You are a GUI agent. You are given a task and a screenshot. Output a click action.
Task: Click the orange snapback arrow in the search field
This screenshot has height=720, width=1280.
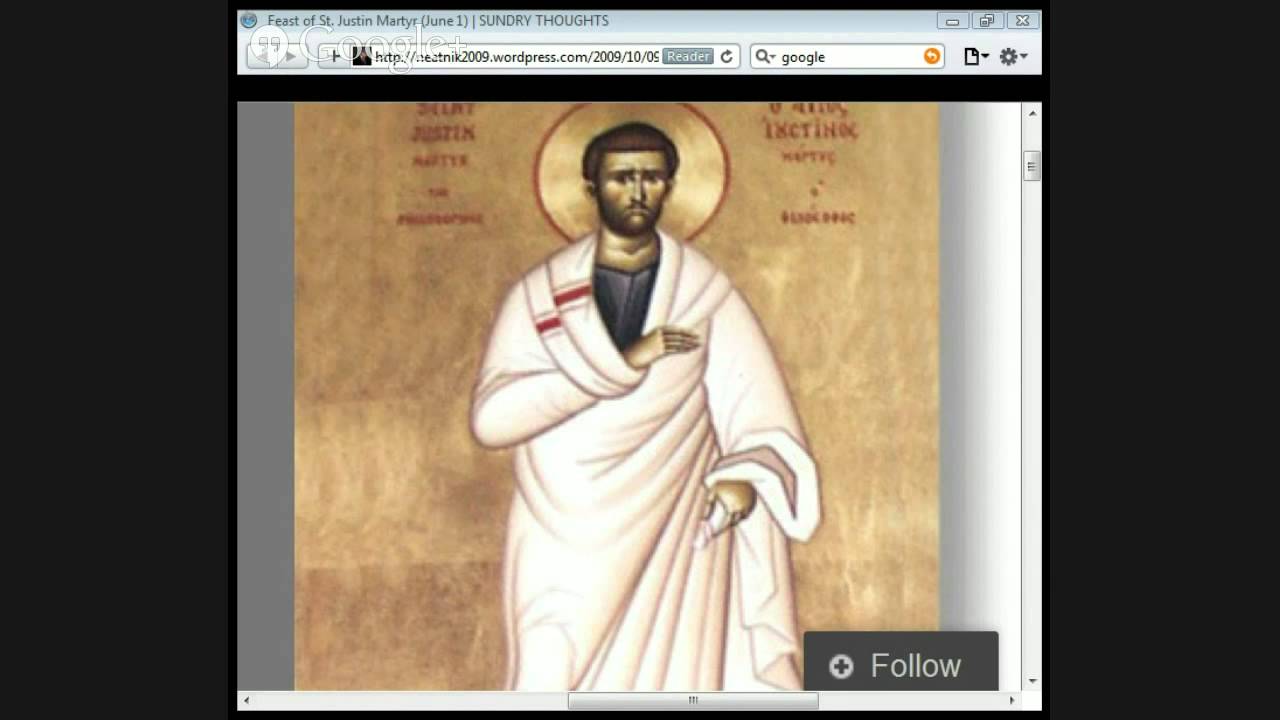[932, 57]
